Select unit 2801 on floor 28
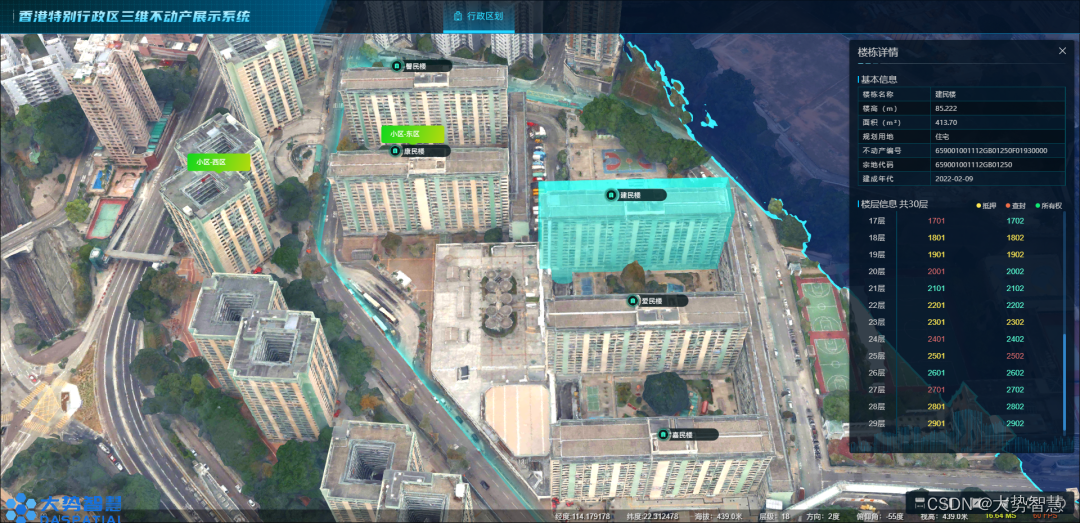Viewport: 1080px width, 523px height. [936, 407]
